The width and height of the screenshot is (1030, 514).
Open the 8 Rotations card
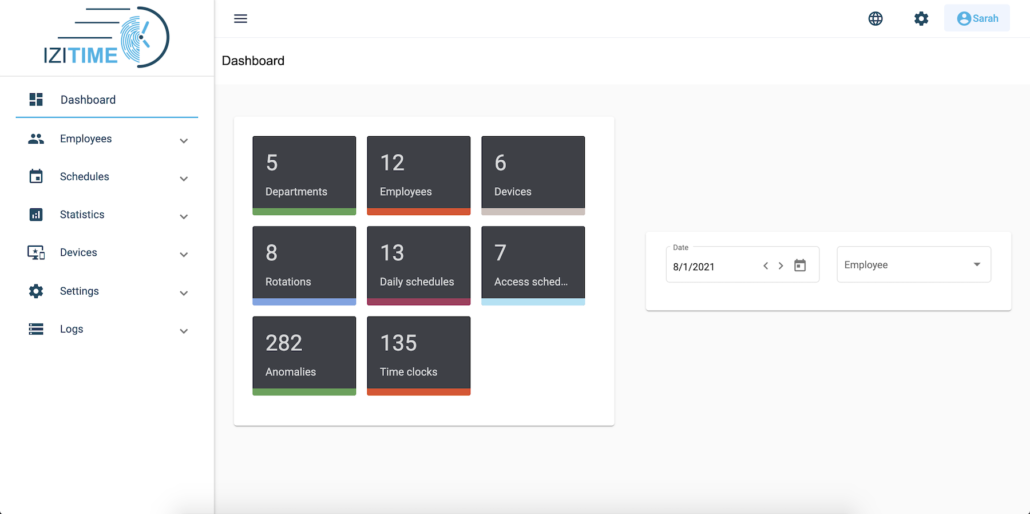[x=304, y=266]
